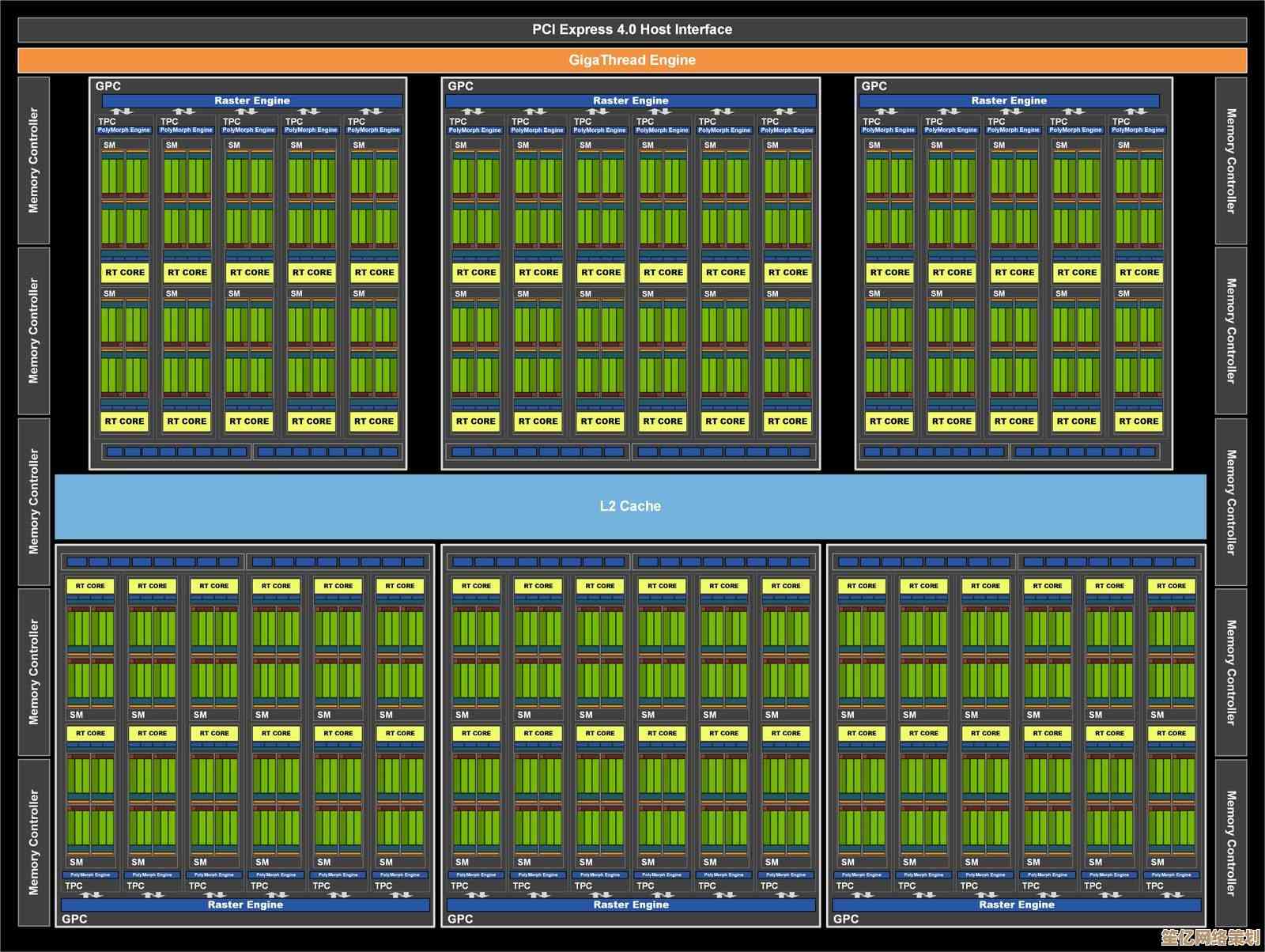Click Raster Engine in the bottom-middle GPC
Viewport: 1265px width, 952px height.
click(630, 905)
